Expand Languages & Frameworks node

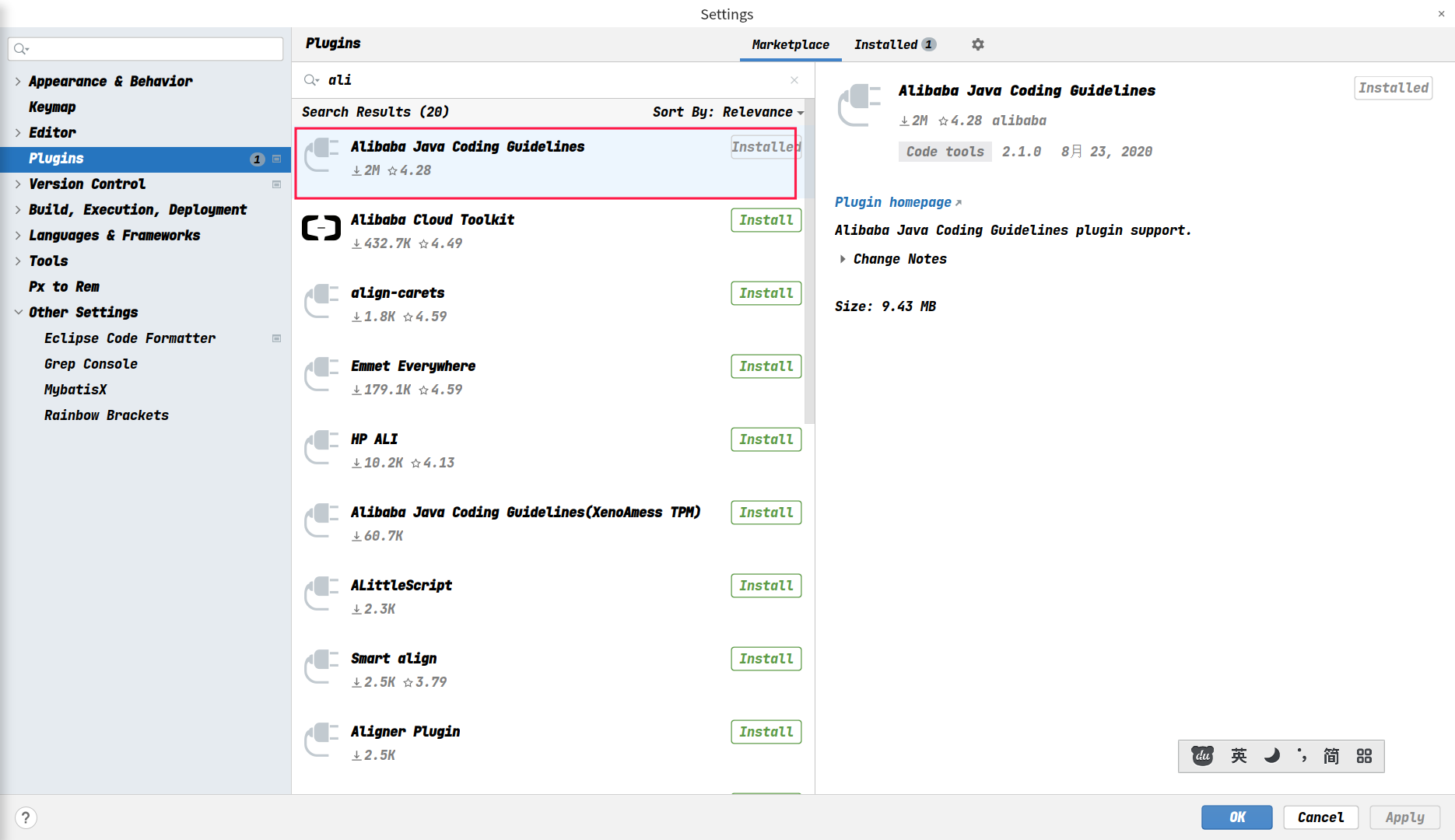18,236
